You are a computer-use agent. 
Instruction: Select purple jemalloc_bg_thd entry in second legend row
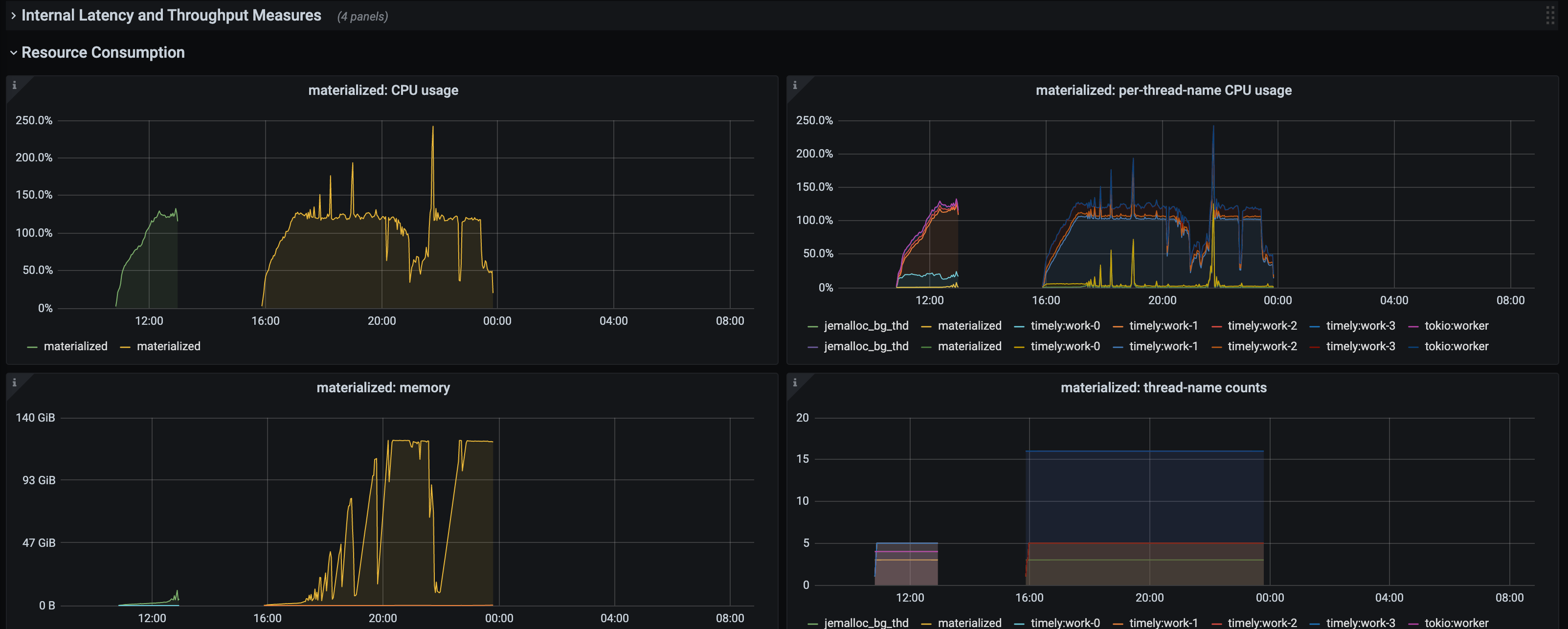coord(866,346)
